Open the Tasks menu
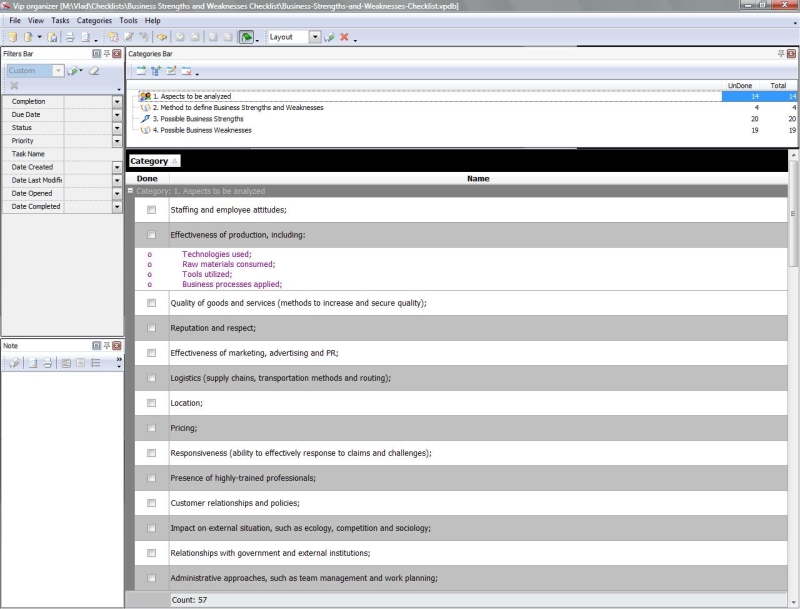 [x=60, y=20]
